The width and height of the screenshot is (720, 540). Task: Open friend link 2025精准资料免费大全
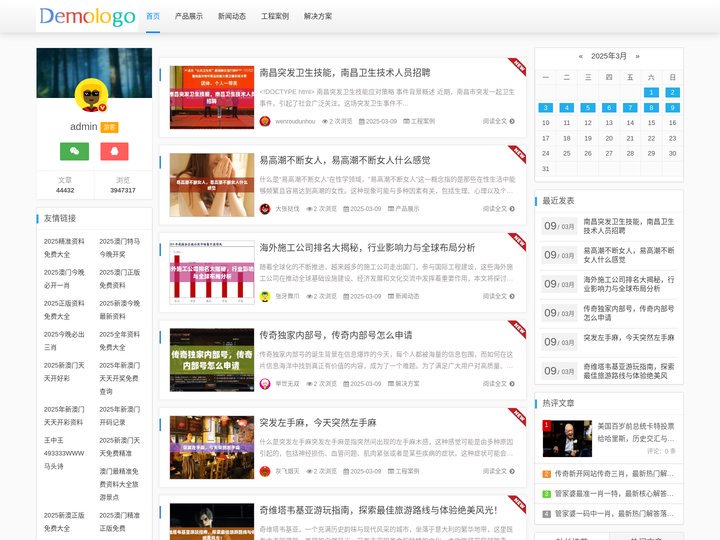[x=64, y=248]
